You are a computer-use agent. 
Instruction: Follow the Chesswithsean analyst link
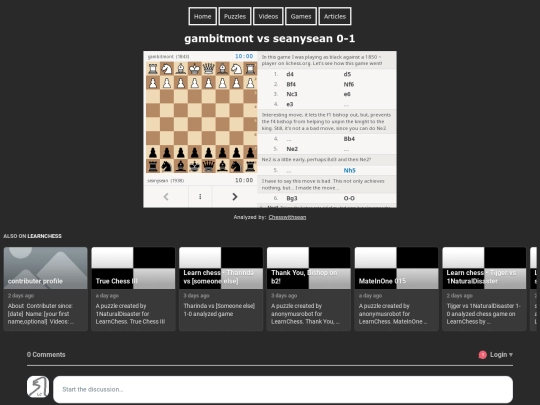point(287,217)
